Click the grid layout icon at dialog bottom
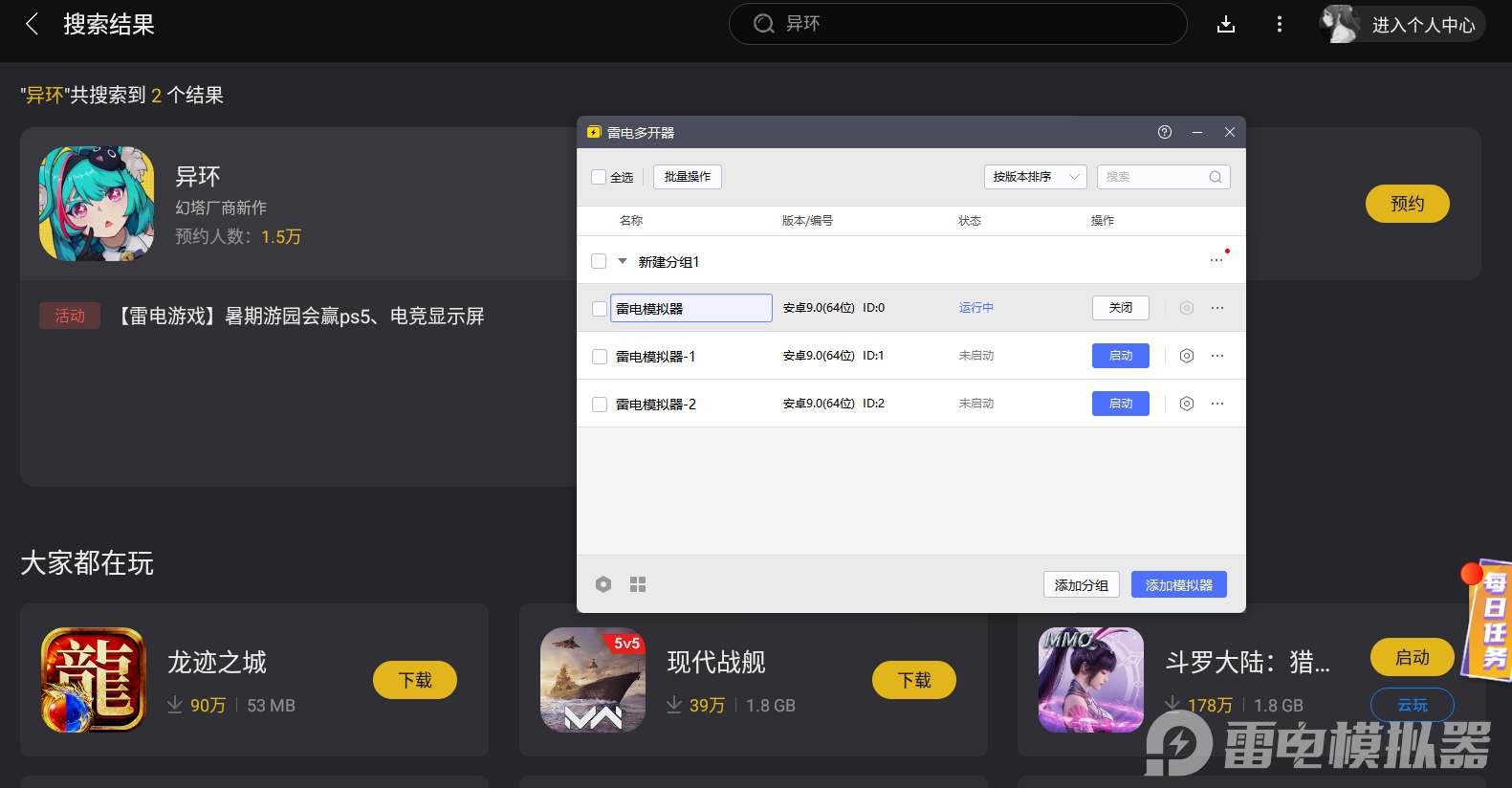This screenshot has width=1512, height=788. click(x=638, y=584)
